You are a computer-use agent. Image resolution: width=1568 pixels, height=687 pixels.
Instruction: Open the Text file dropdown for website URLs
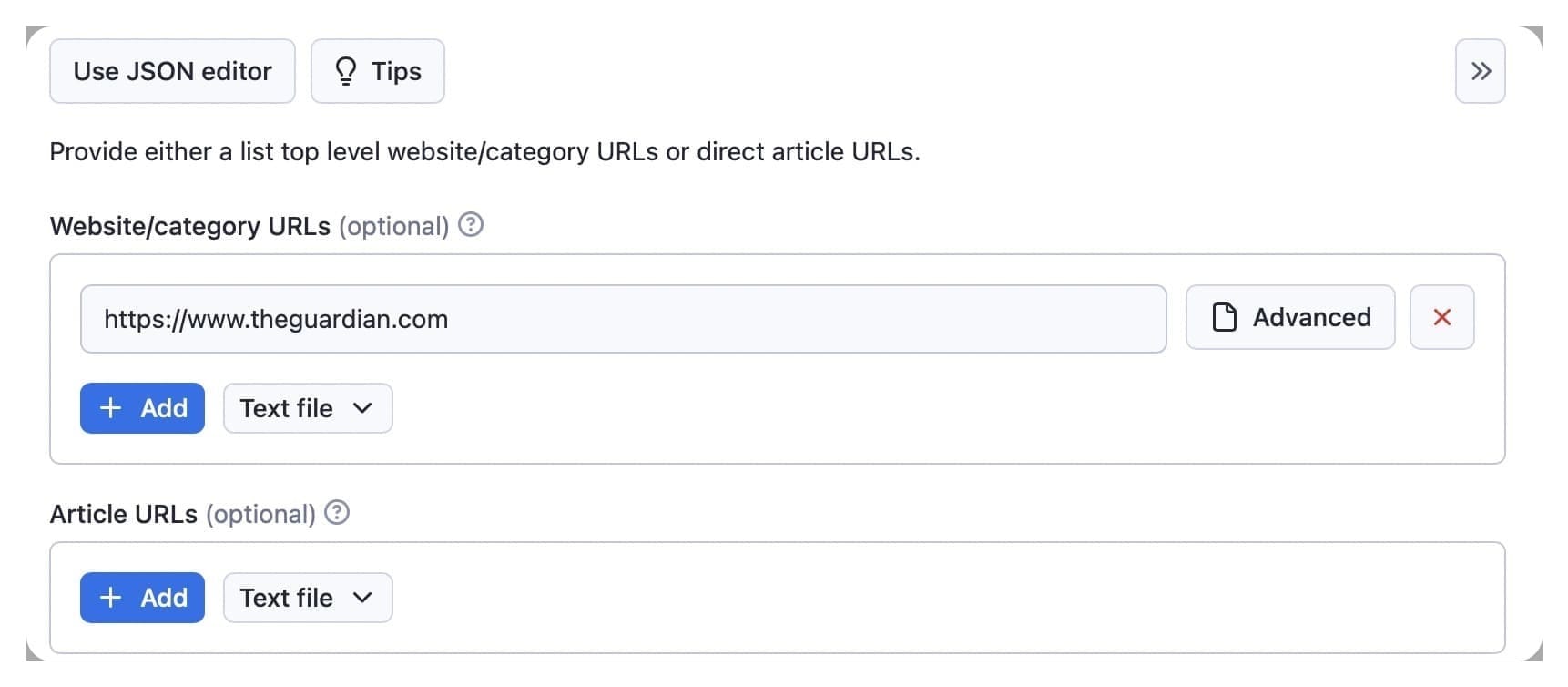(x=307, y=408)
